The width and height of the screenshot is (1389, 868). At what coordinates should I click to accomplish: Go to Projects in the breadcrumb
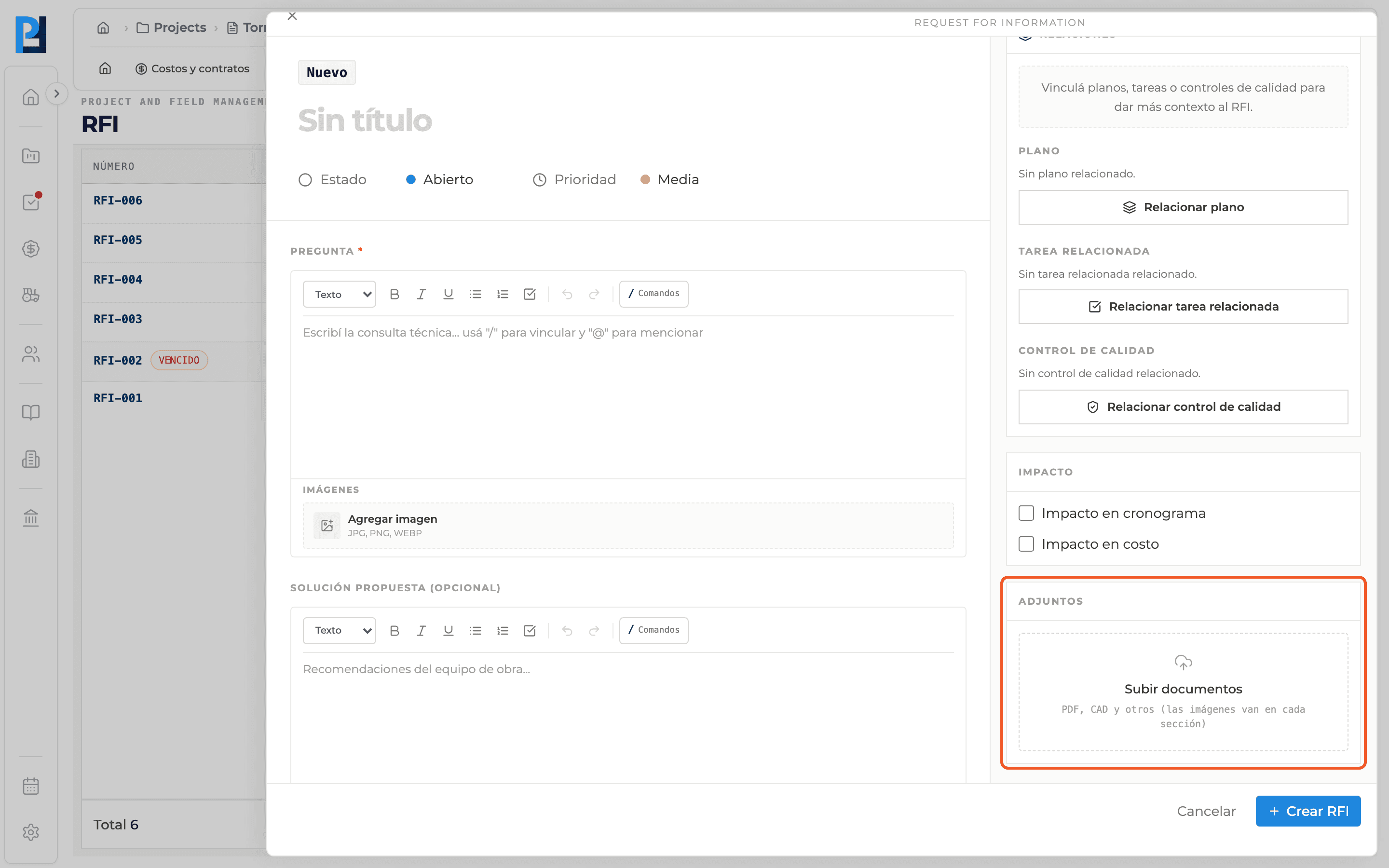(x=172, y=27)
